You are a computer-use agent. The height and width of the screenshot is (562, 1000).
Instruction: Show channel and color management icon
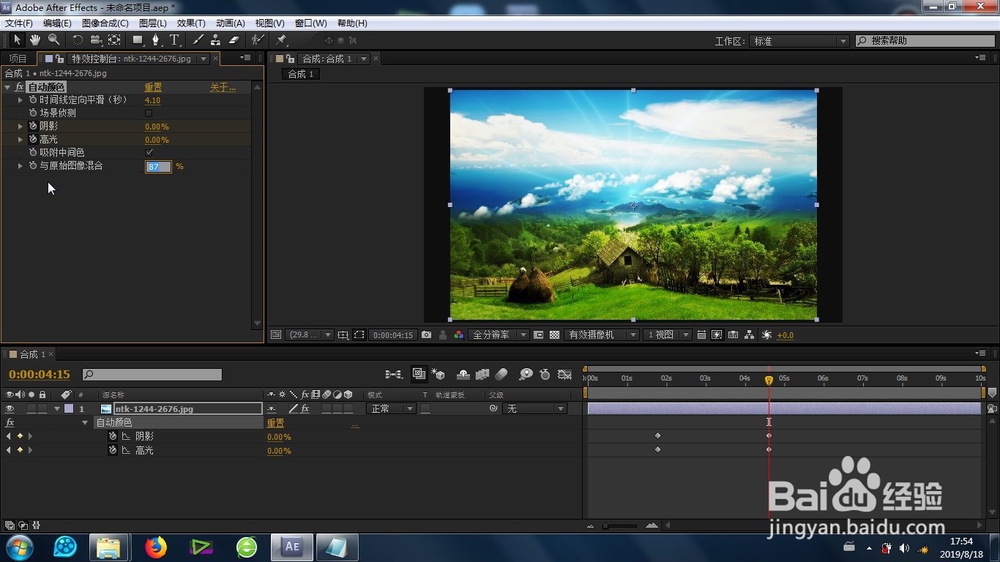coord(459,334)
